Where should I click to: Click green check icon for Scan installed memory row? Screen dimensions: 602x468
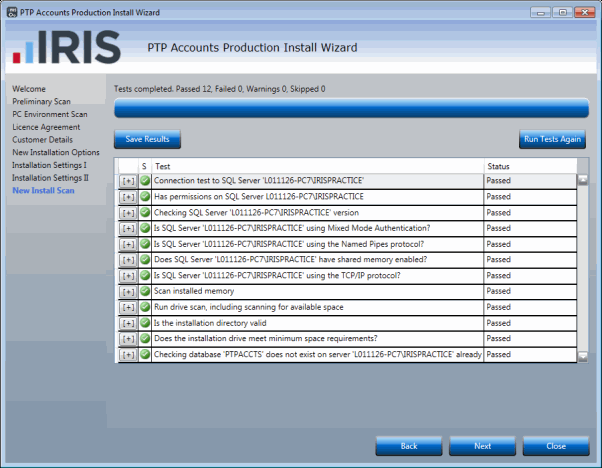(x=145, y=291)
